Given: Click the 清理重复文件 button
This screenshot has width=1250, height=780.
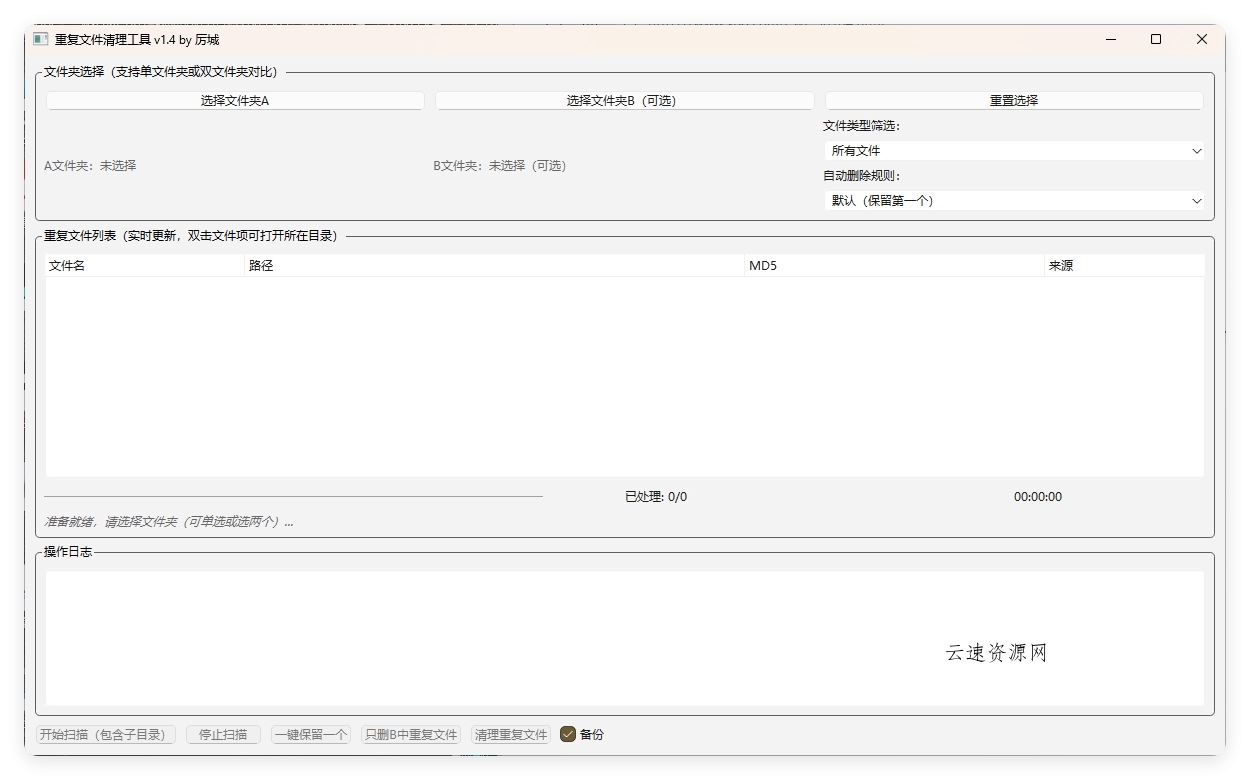Looking at the screenshot, I should click(510, 733).
